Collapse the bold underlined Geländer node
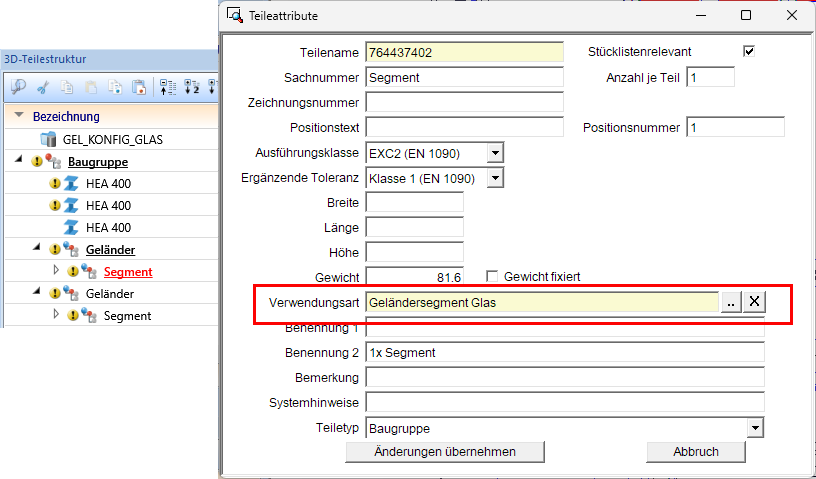The height and width of the screenshot is (479, 816). click(36, 248)
